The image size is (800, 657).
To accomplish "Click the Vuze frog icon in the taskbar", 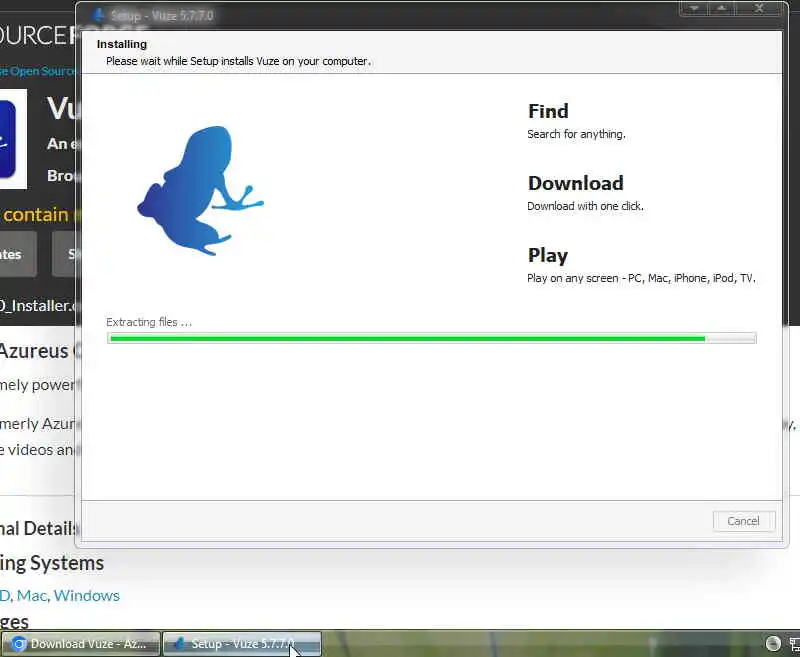I will (x=179, y=644).
